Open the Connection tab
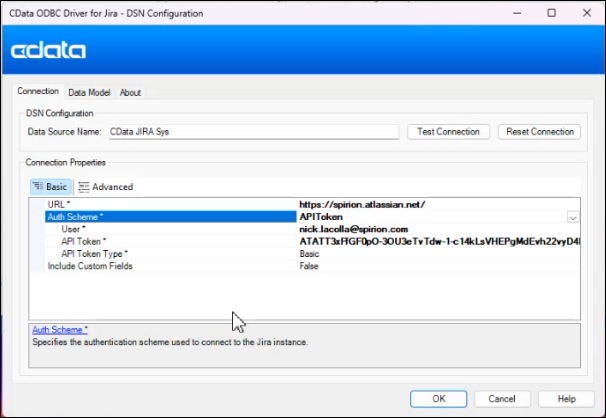Screen dimensions: 606x418 38,91
